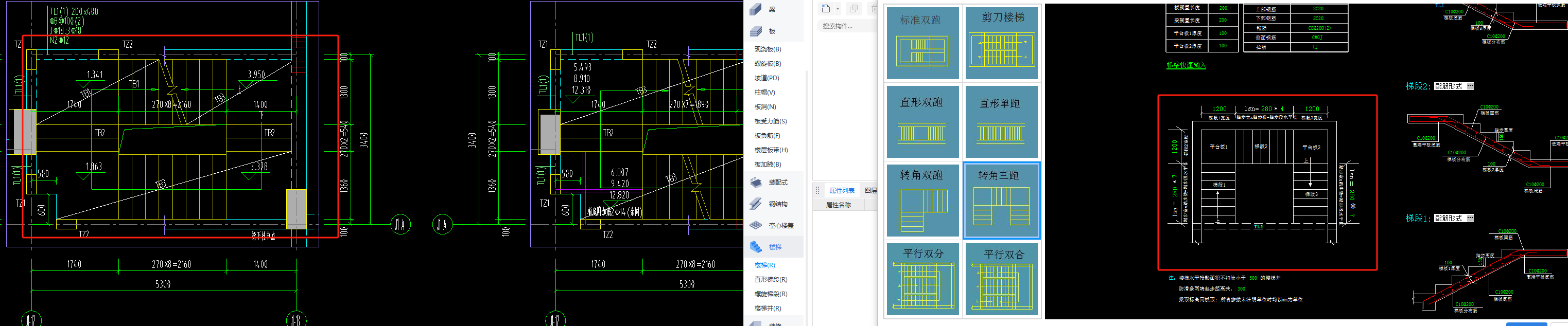Image resolution: width=1568 pixels, height=326 pixels.
Task: Select the 平行双分 stair type thumbnail
Action: (x=922, y=279)
